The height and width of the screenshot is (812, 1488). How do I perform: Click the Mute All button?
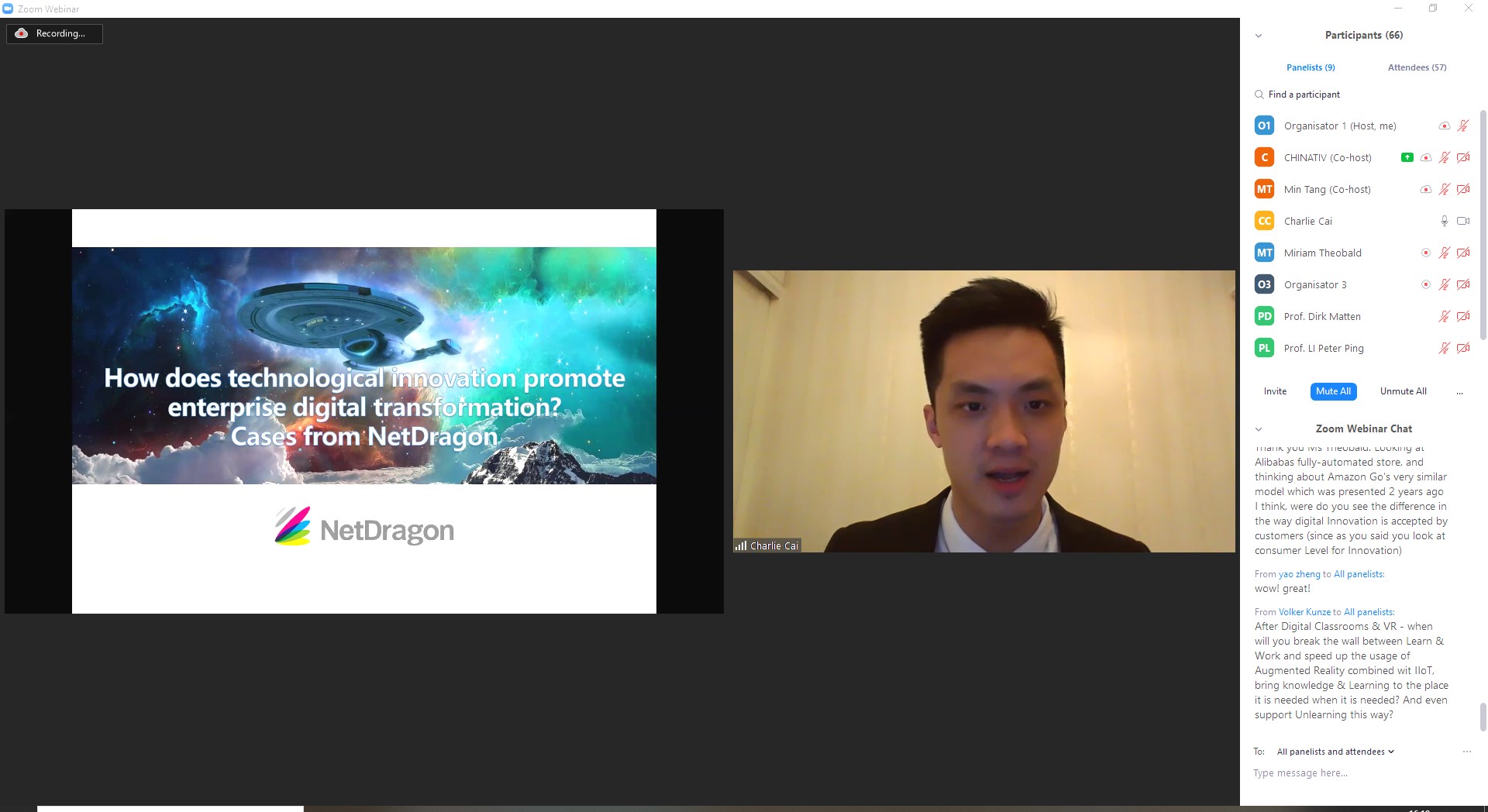click(1333, 391)
